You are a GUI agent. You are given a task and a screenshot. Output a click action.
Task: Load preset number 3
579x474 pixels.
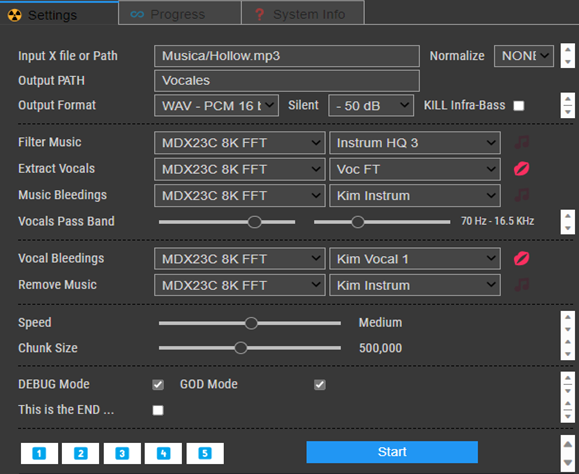coord(122,453)
